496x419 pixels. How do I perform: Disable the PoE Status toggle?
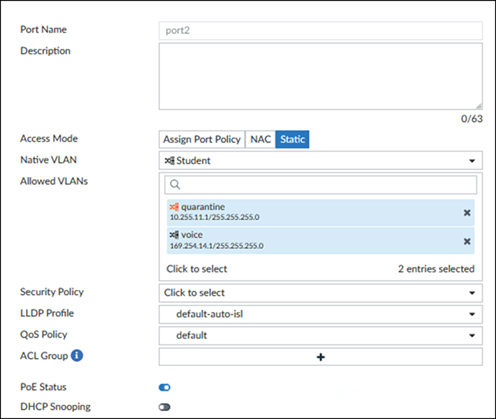pyautogui.click(x=165, y=387)
